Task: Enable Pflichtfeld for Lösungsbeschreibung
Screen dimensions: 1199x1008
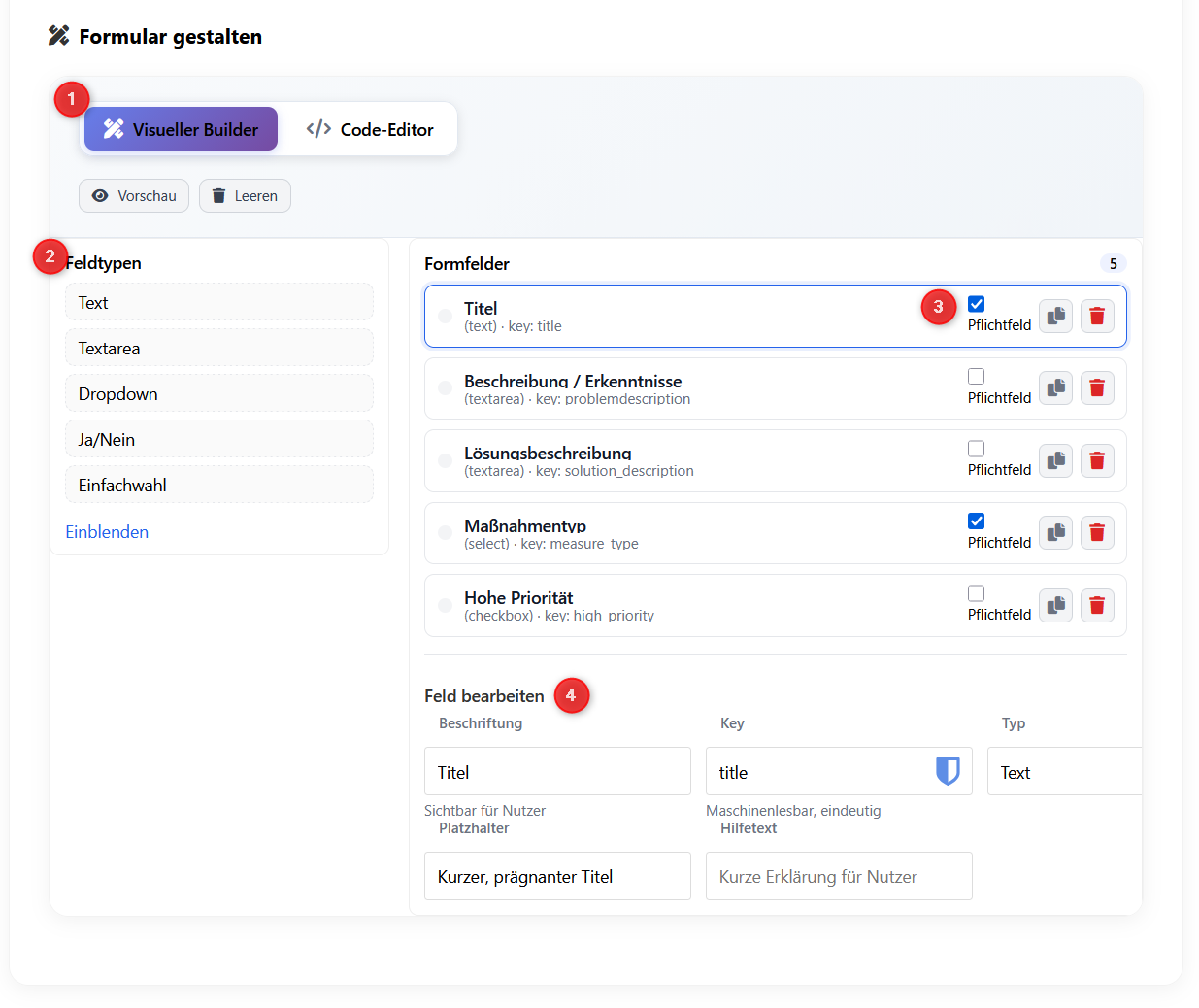Action: point(976,448)
